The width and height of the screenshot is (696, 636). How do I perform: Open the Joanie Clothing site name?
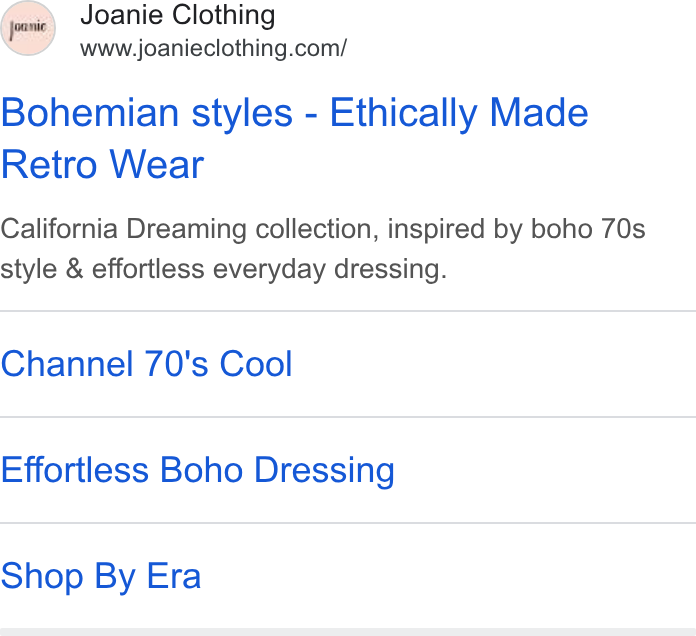click(x=178, y=15)
